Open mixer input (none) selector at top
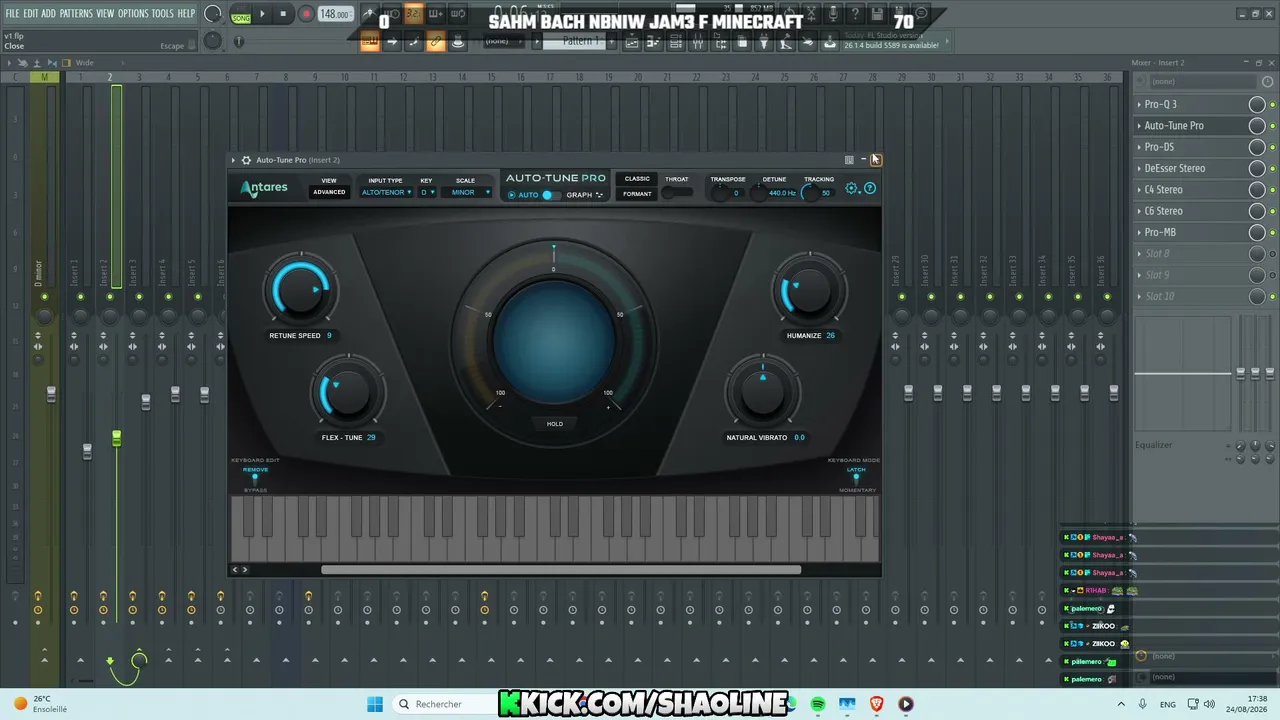Image resolution: width=1280 pixels, height=720 pixels. coord(1202,81)
